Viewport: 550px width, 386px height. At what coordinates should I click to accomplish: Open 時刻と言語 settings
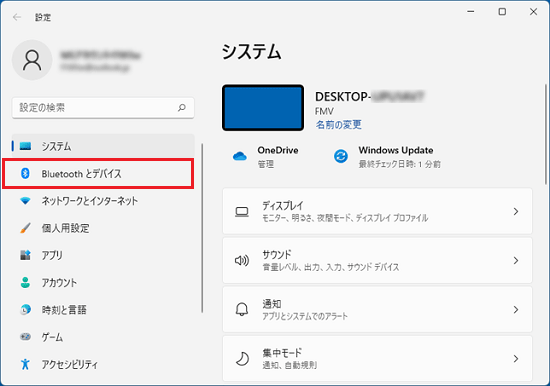coord(103,310)
